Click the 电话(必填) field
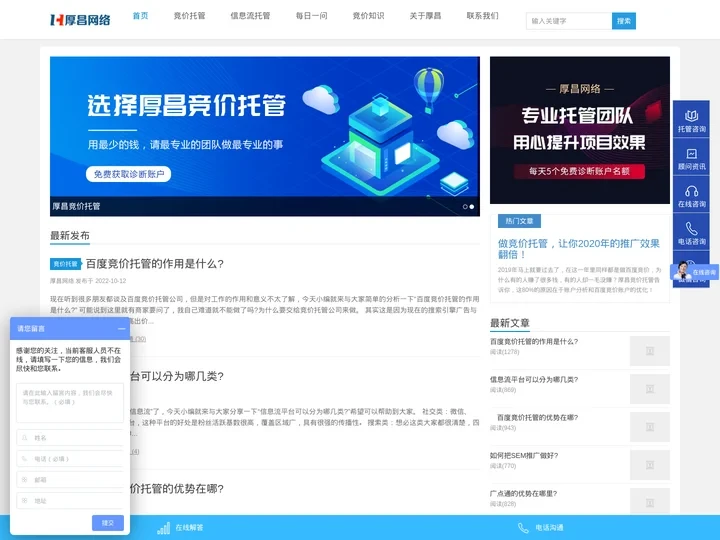The width and height of the screenshot is (720, 540). [x=70, y=459]
